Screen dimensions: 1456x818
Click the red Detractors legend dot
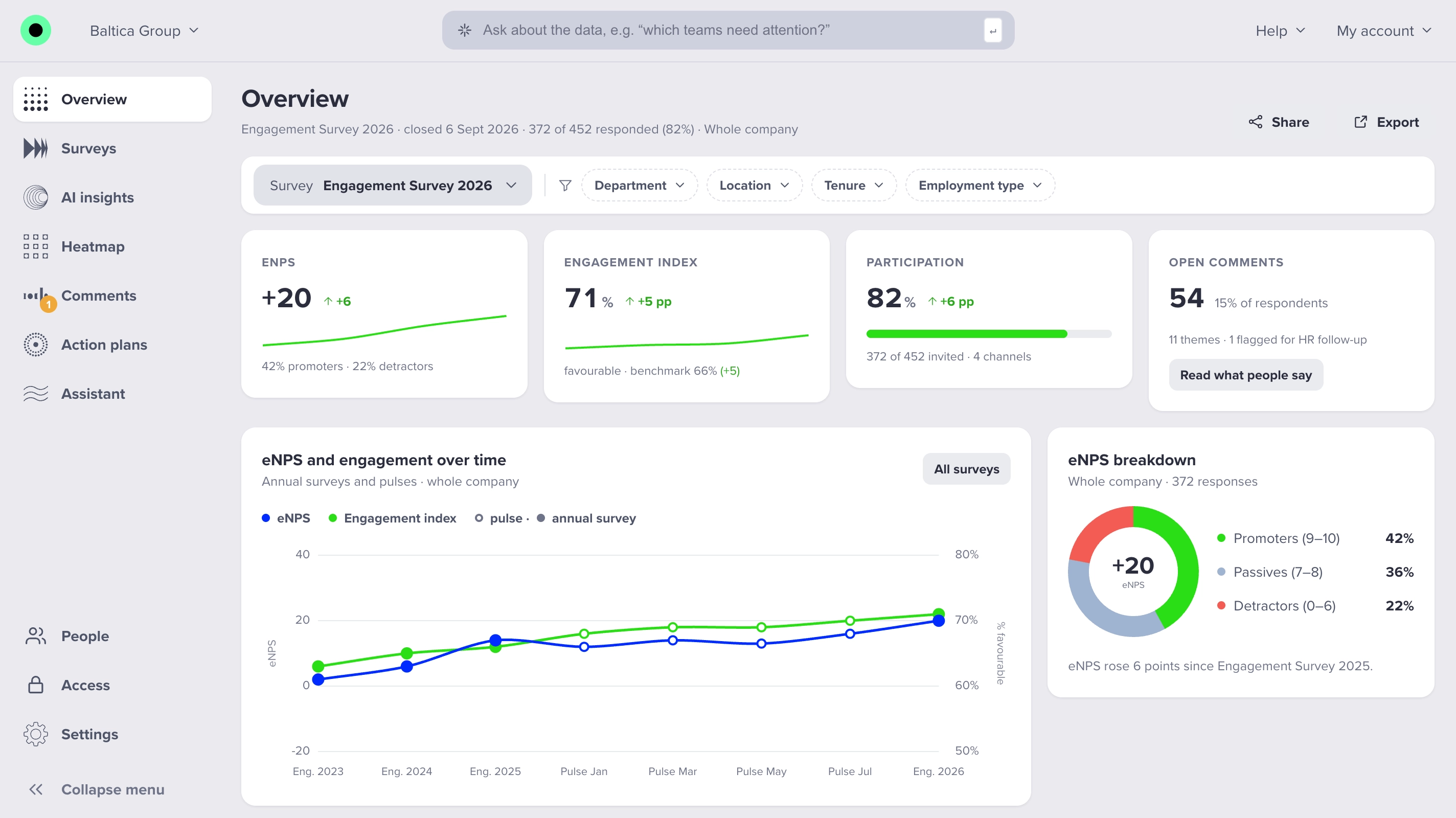1221,605
